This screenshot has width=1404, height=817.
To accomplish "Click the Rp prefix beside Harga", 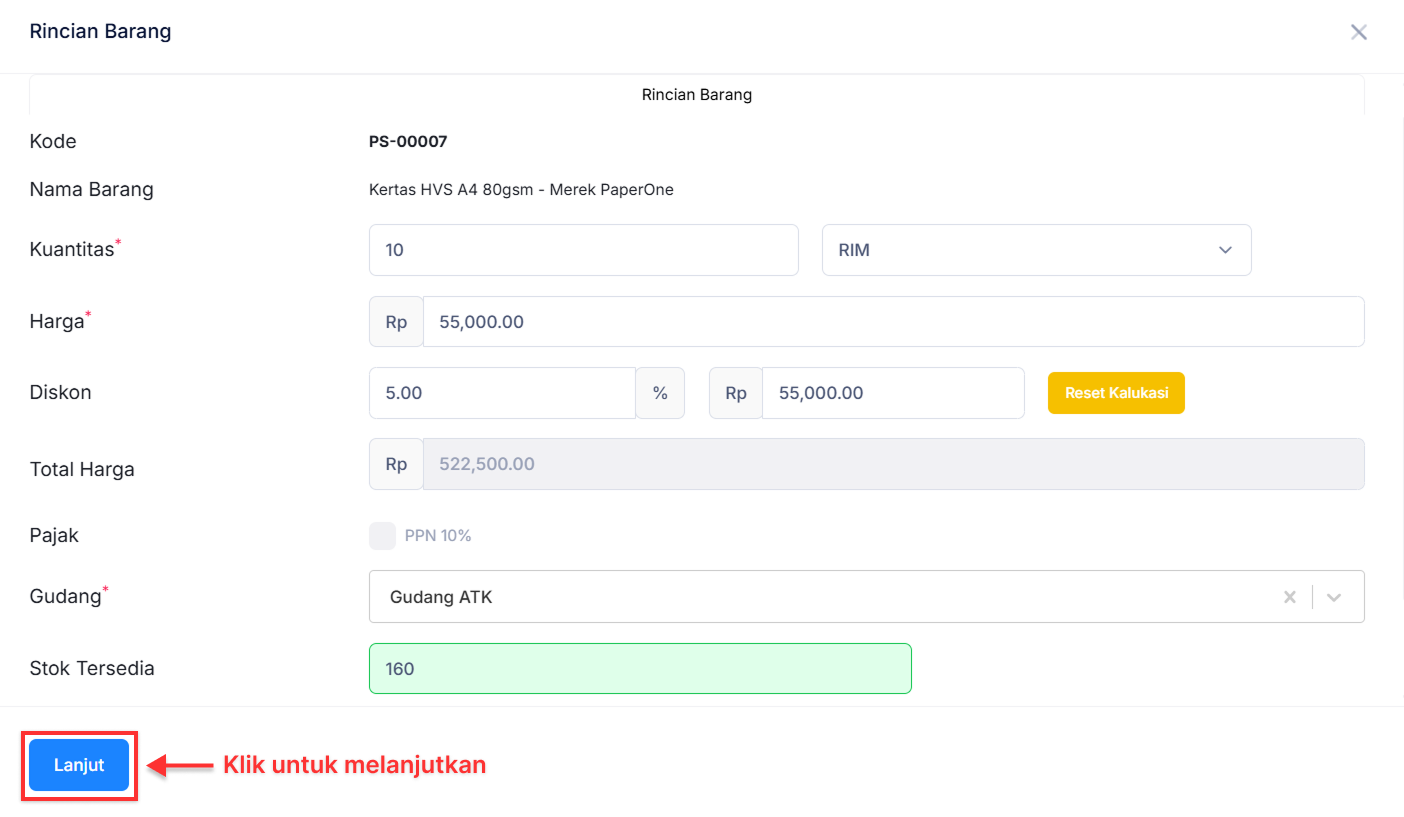I will 395,321.
